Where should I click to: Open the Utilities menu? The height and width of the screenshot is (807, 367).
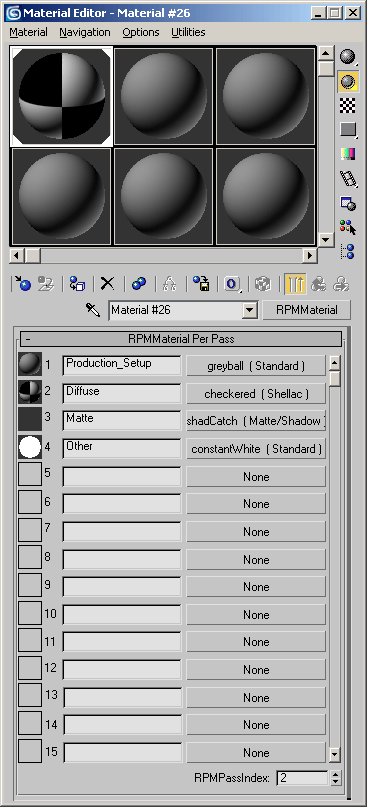pyautogui.click(x=188, y=32)
